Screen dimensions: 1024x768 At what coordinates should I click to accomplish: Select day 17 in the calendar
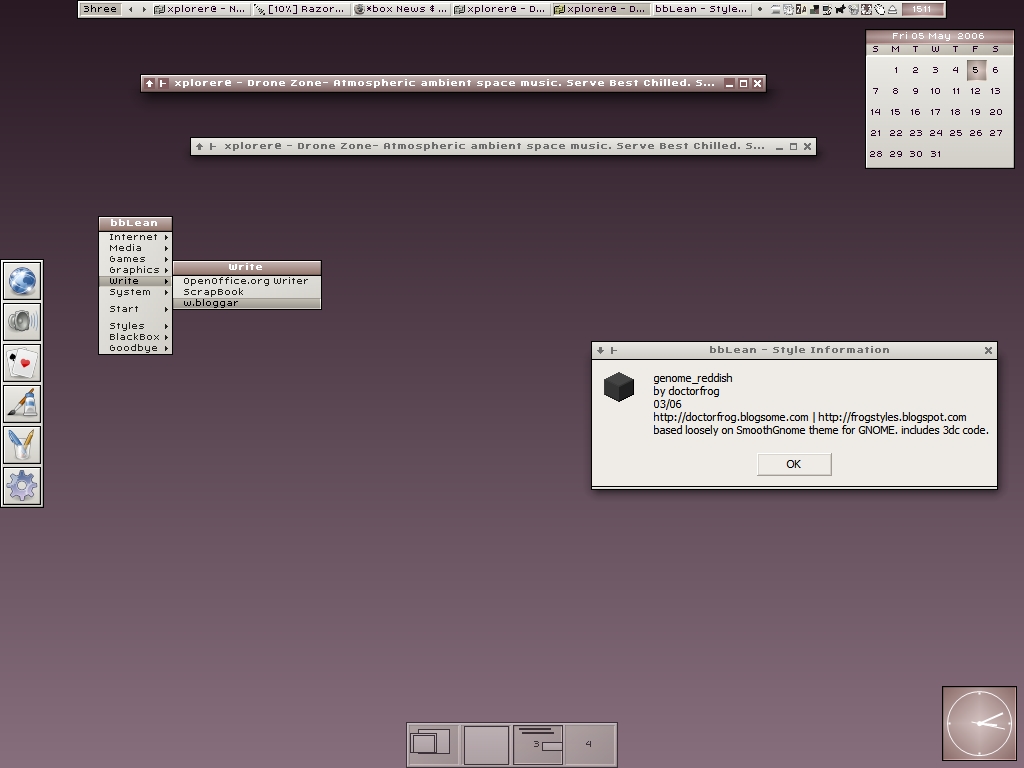935,112
